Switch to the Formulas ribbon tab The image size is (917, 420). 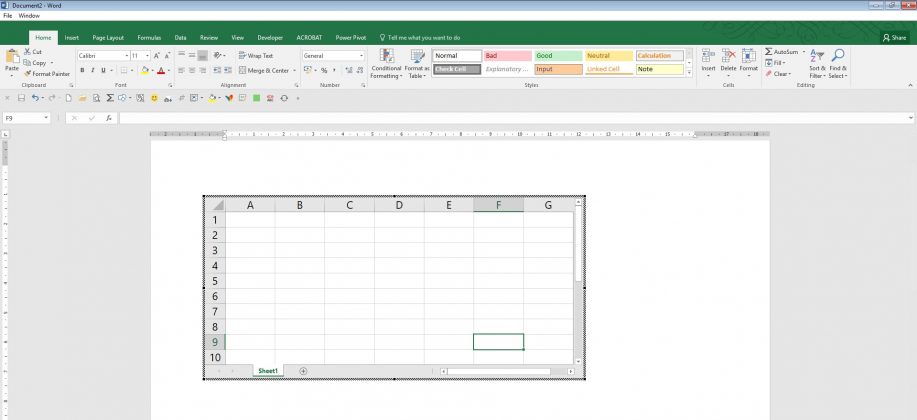(x=149, y=37)
